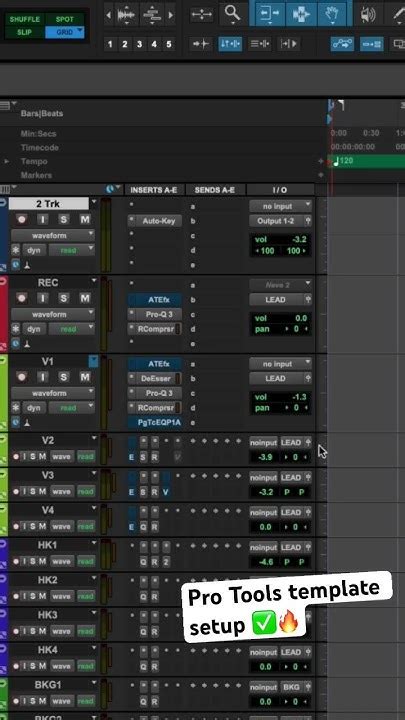Click the SENDS A-E column header

click(x=214, y=190)
